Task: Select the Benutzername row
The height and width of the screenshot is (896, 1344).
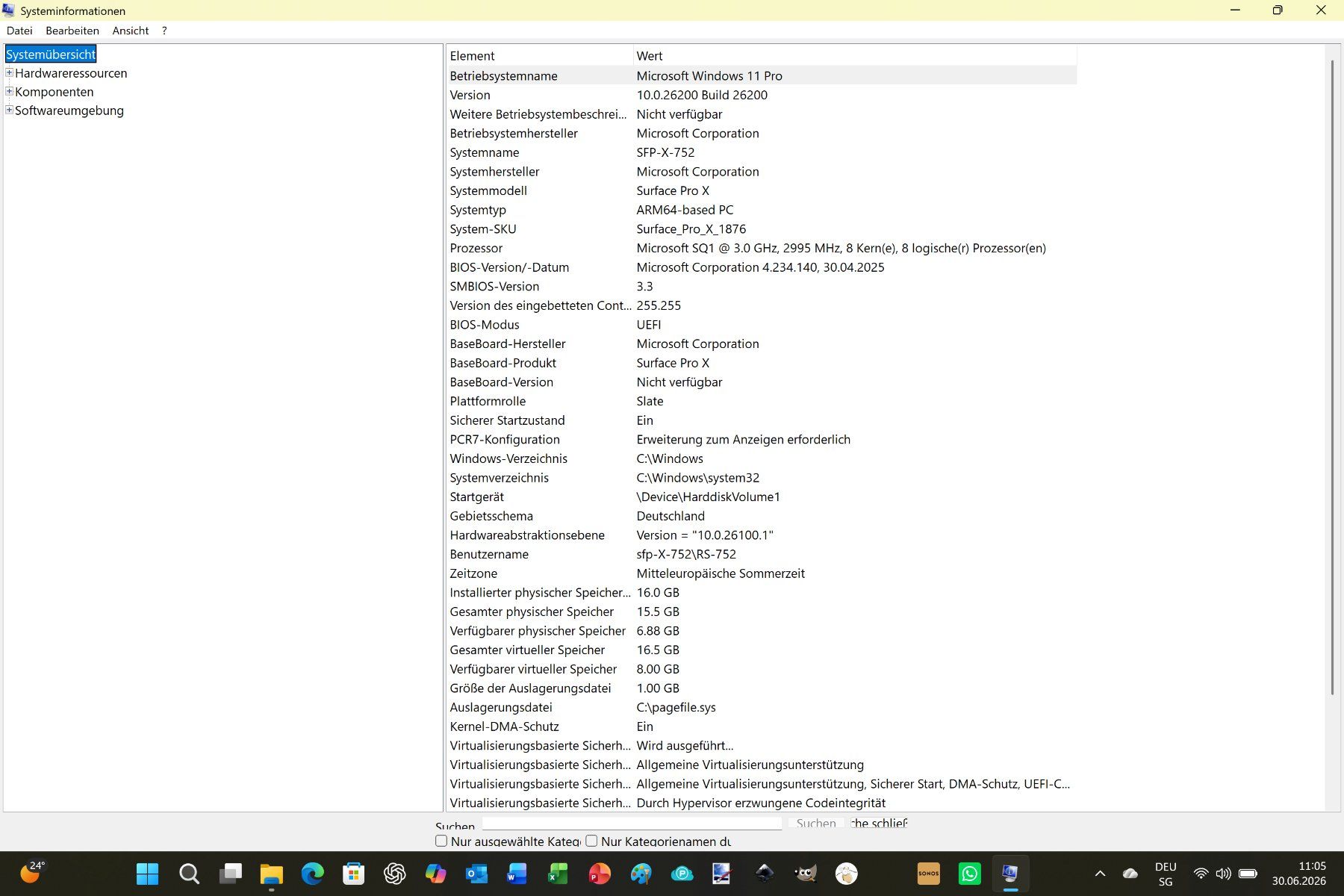Action: pyautogui.click(x=762, y=554)
